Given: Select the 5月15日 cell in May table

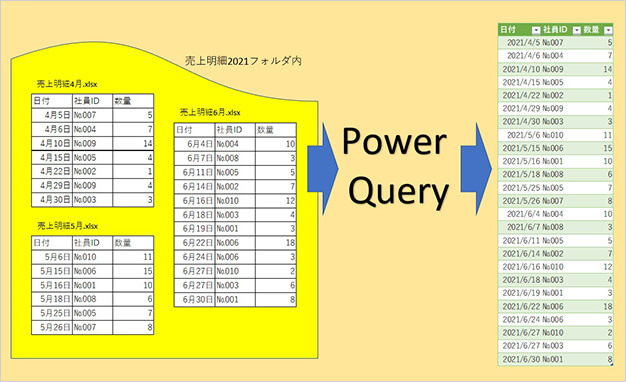Looking at the screenshot, I should click(x=52, y=271).
